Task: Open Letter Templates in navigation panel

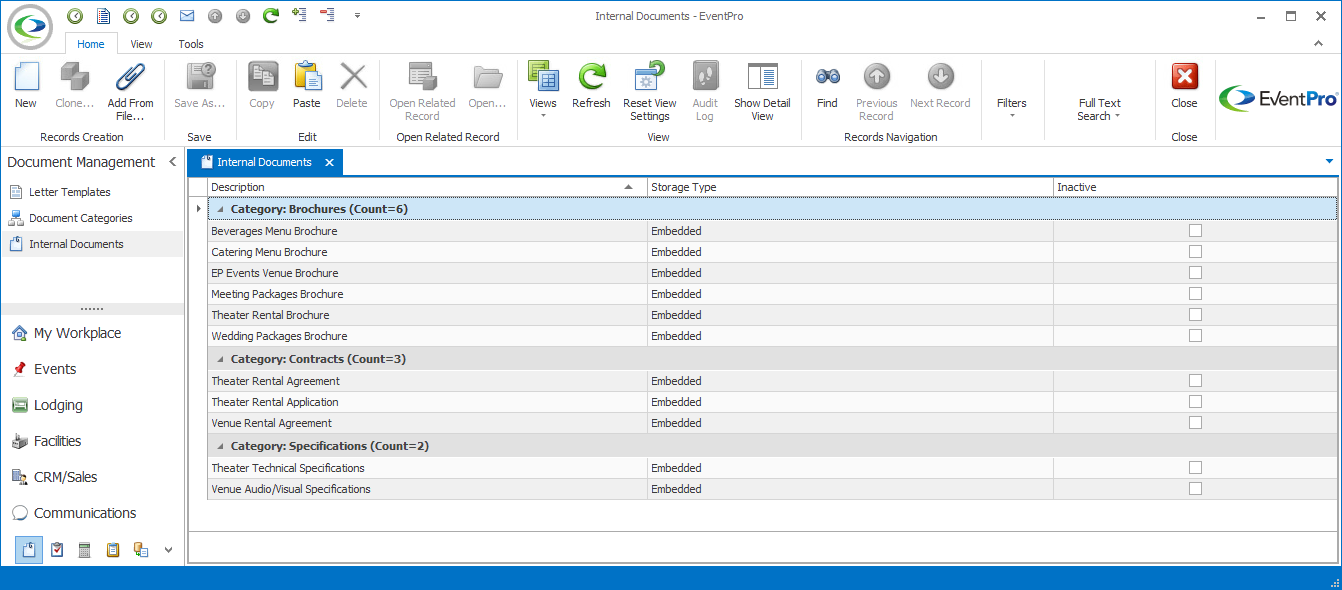Action: point(69,192)
